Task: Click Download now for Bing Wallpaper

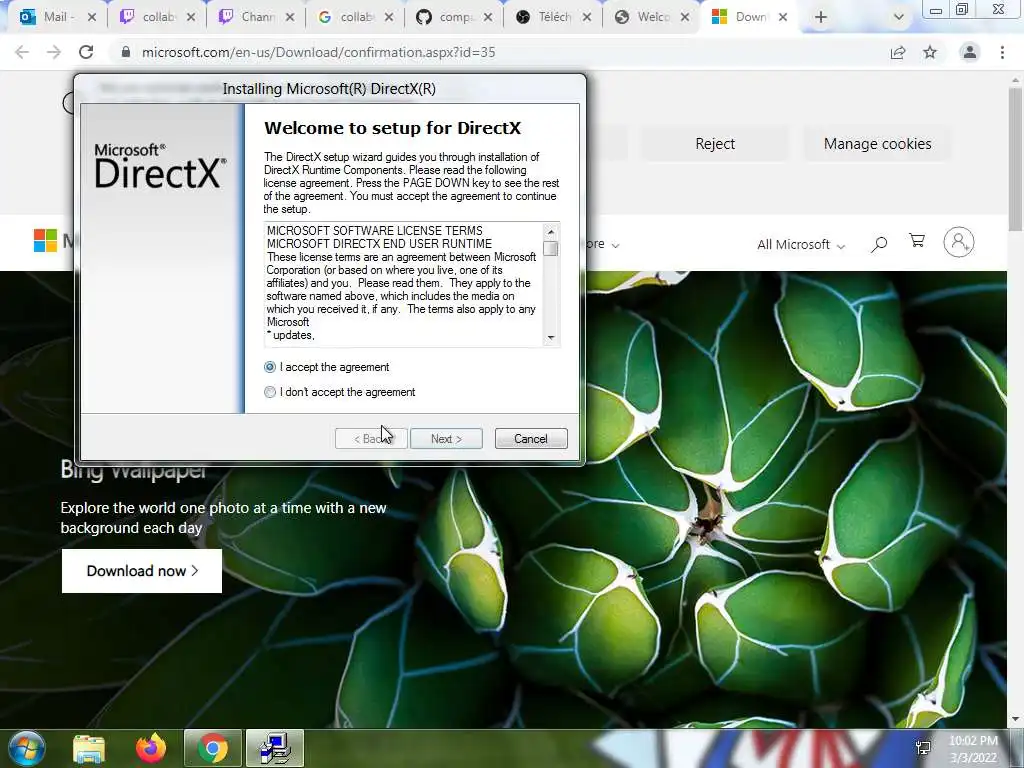Action: (142, 571)
